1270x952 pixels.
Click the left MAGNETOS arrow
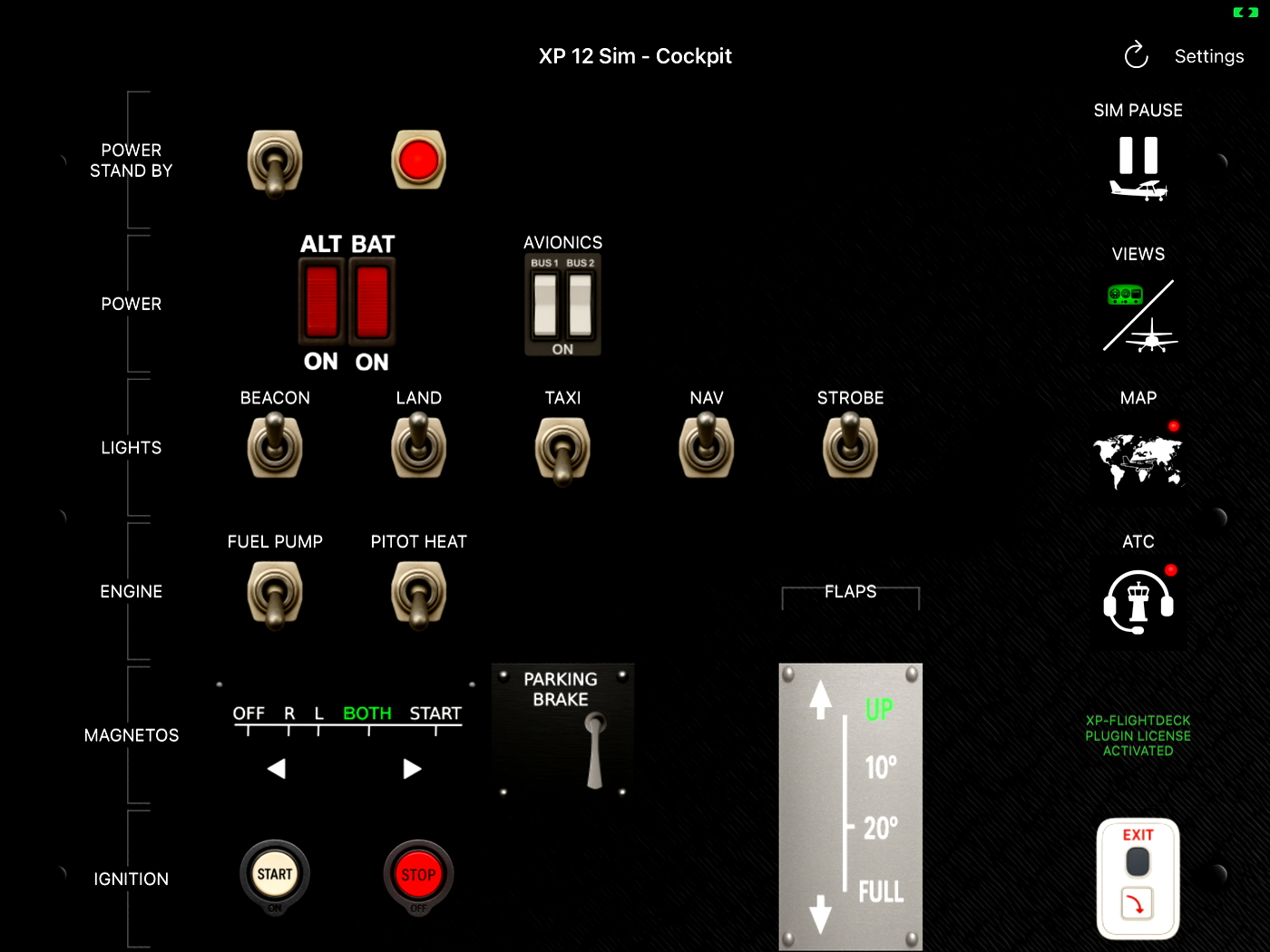(276, 768)
